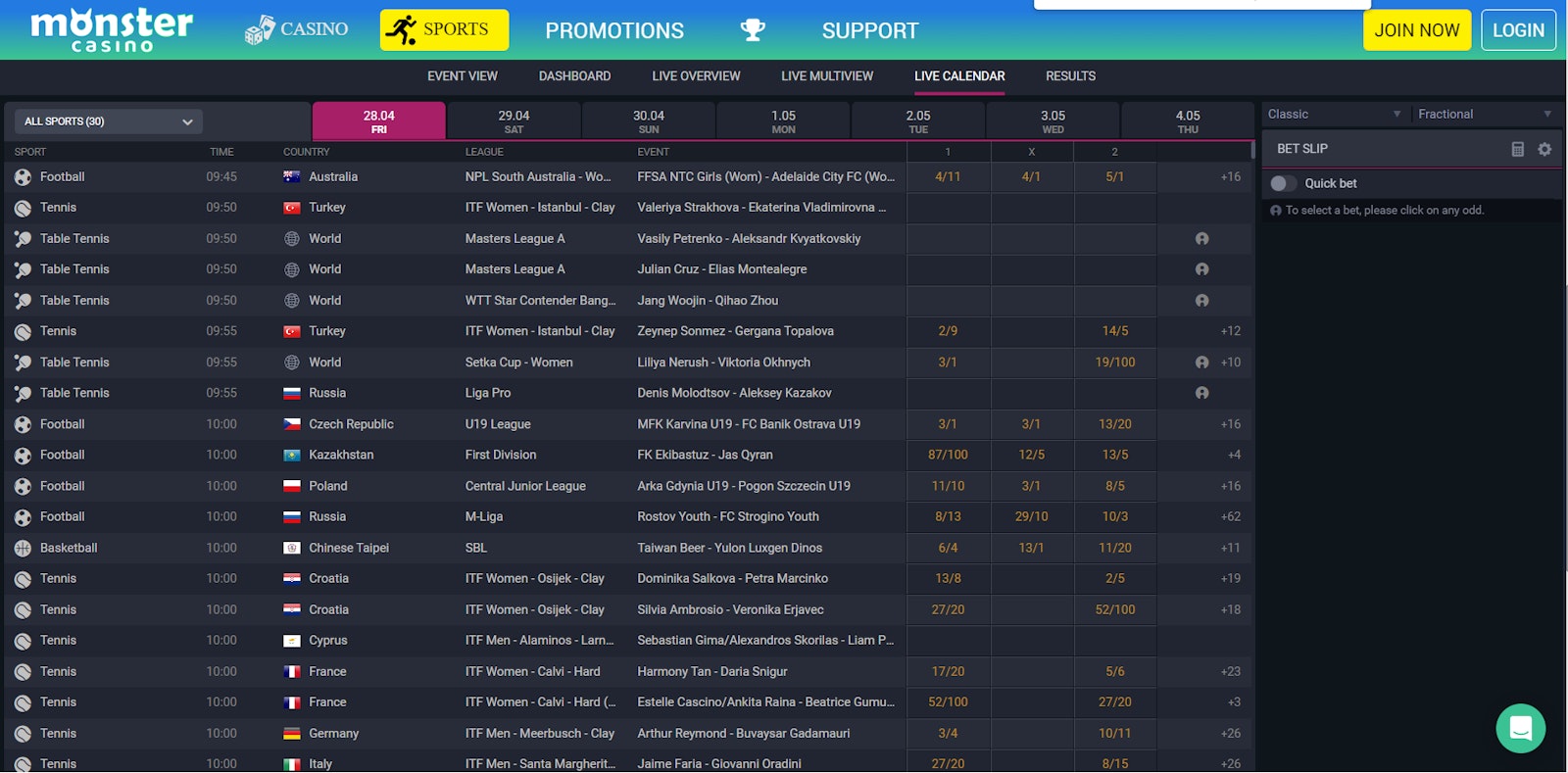Open bet slip settings gear

pos(1544,149)
